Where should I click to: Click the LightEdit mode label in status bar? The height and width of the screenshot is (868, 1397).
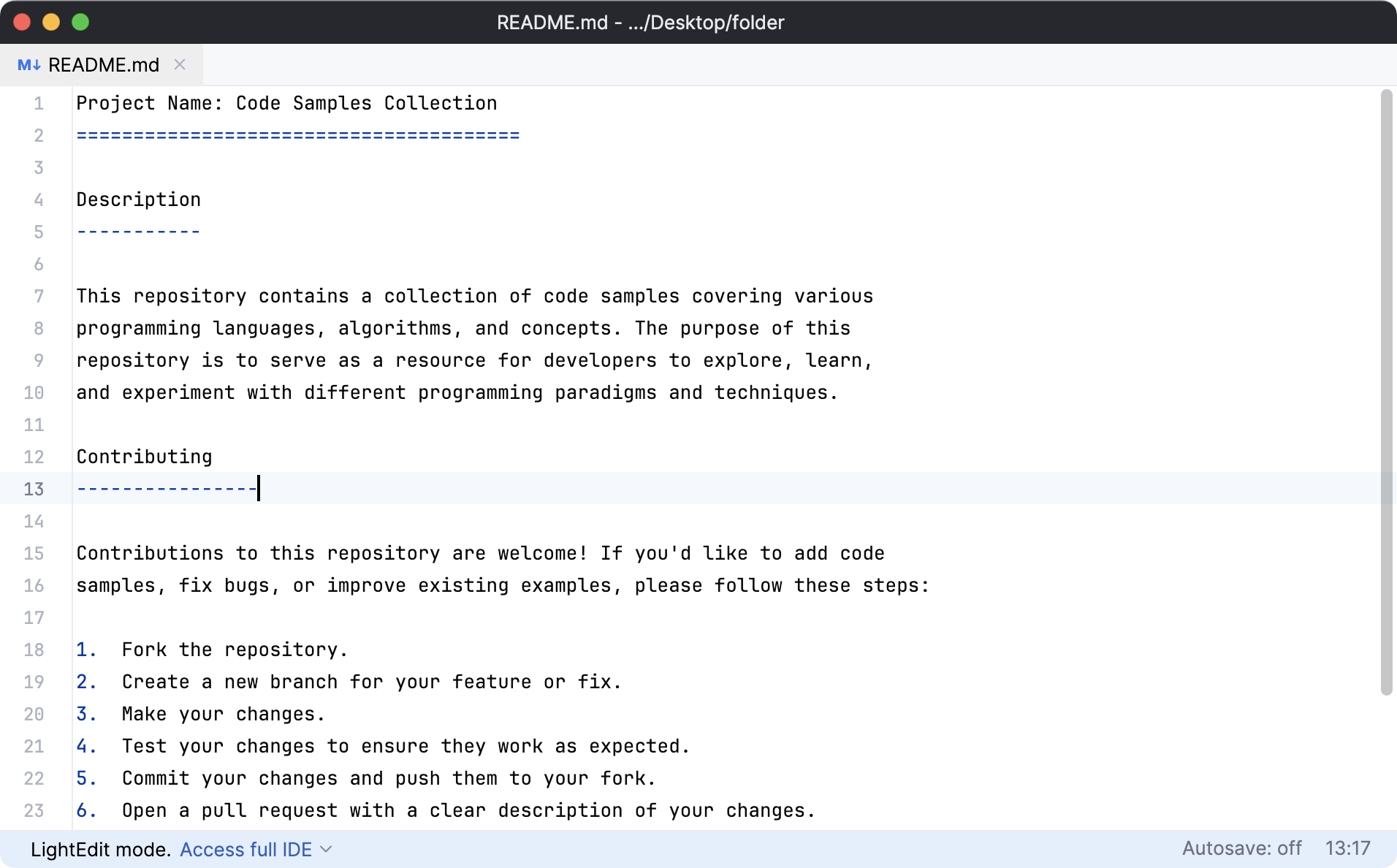(x=101, y=849)
